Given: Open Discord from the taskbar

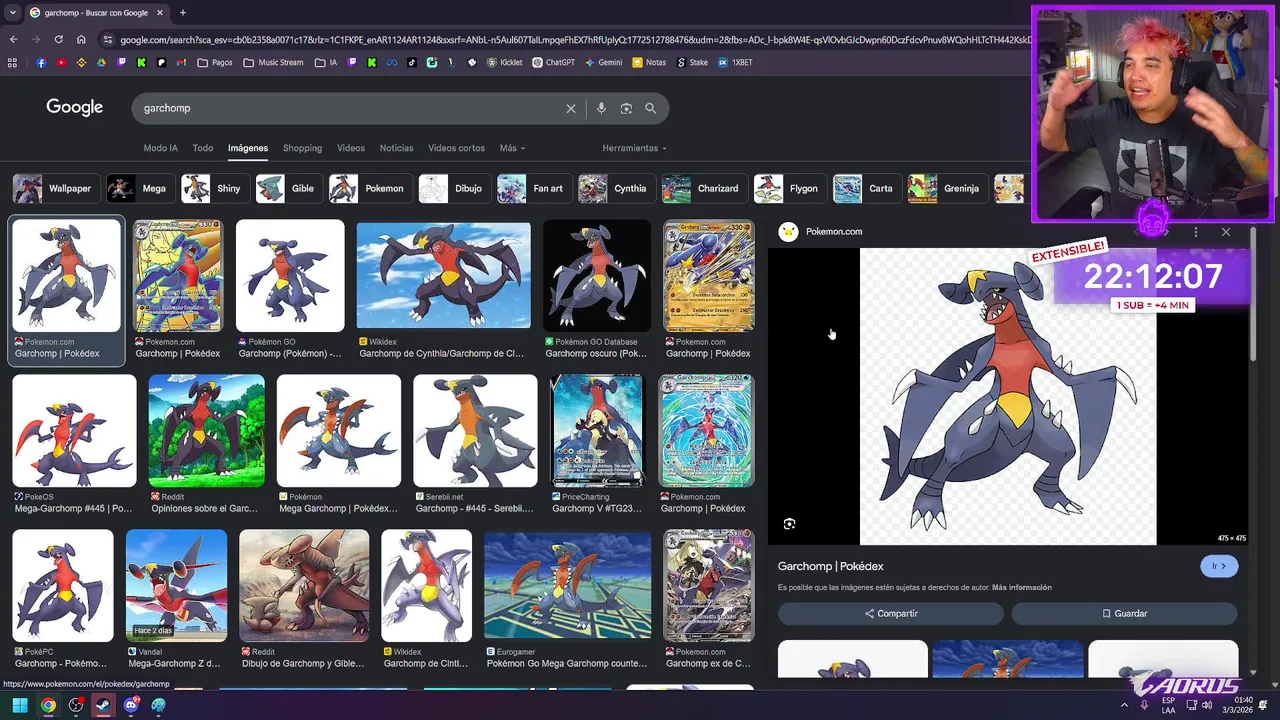Looking at the screenshot, I should (131, 705).
